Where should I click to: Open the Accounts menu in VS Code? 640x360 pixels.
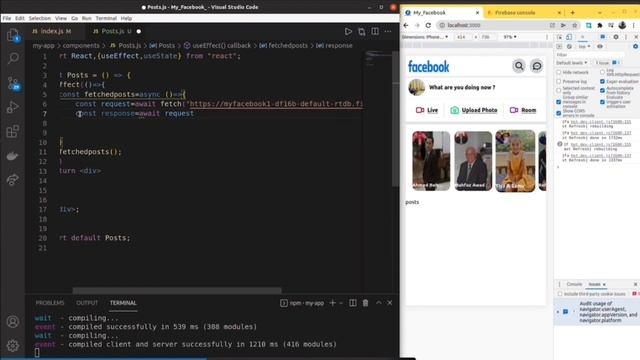tap(13, 322)
